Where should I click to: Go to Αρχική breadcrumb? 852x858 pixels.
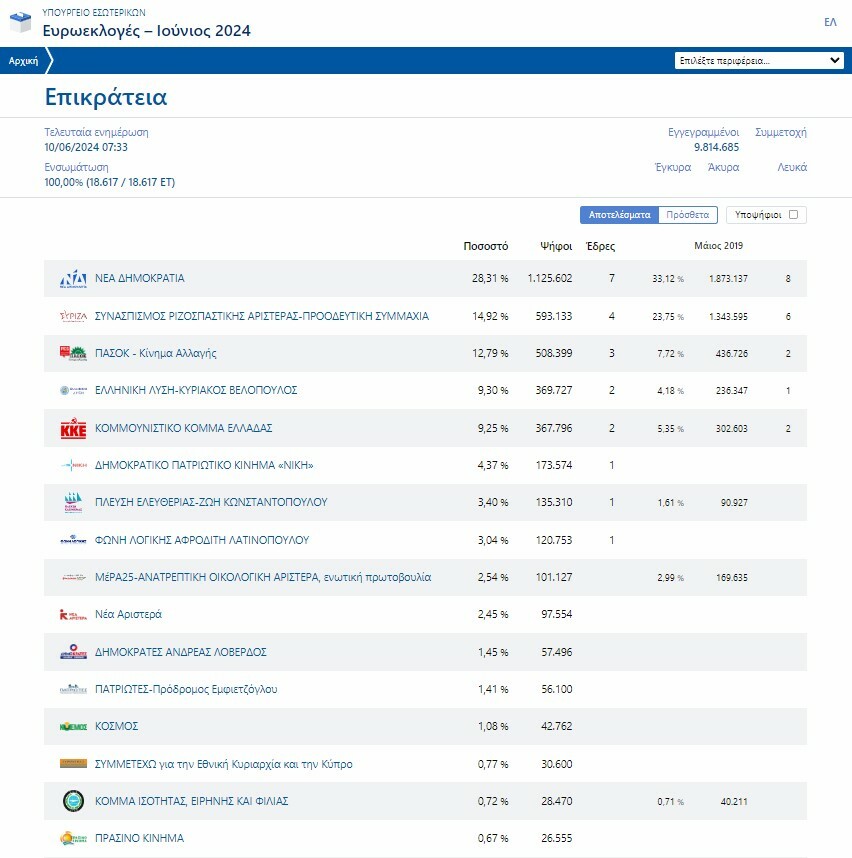click(x=24, y=61)
